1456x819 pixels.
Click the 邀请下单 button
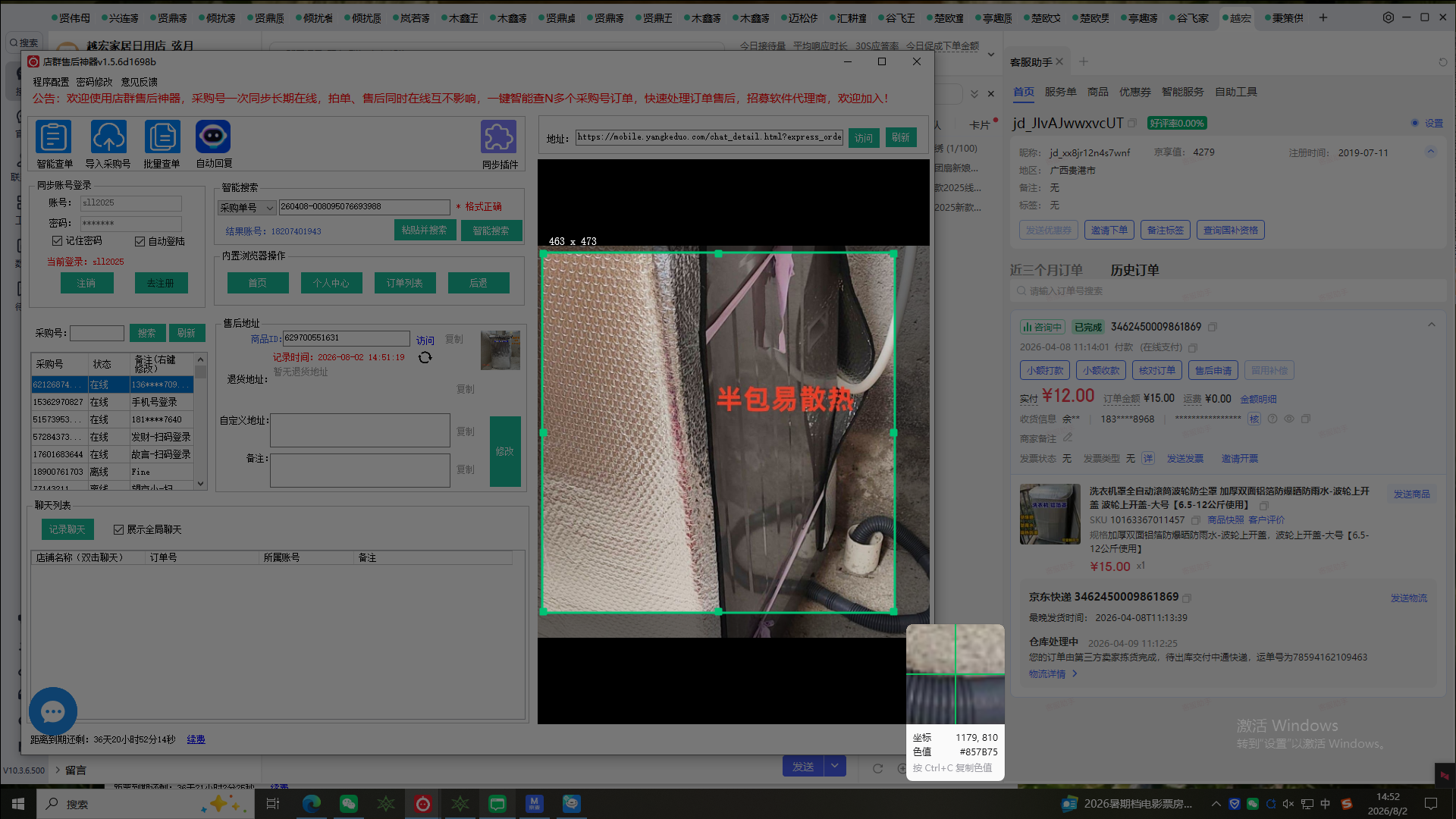(1109, 230)
